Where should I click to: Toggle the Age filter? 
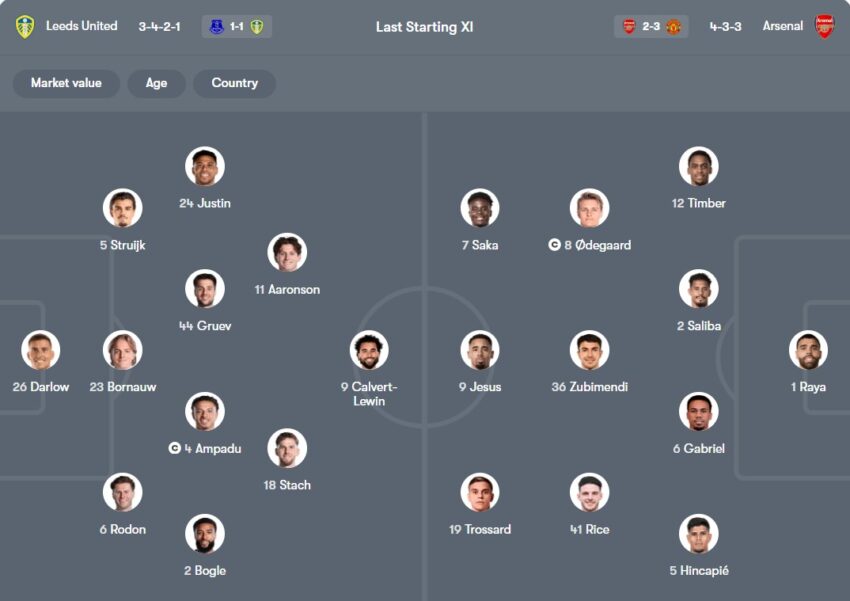[x=156, y=83]
